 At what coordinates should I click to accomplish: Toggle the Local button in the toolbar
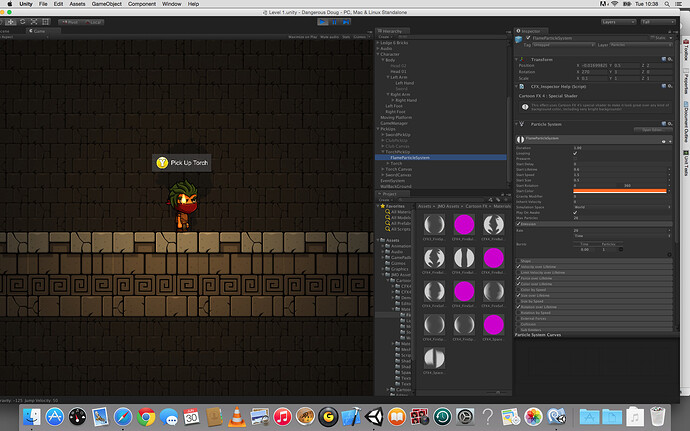pyautogui.click(x=93, y=22)
